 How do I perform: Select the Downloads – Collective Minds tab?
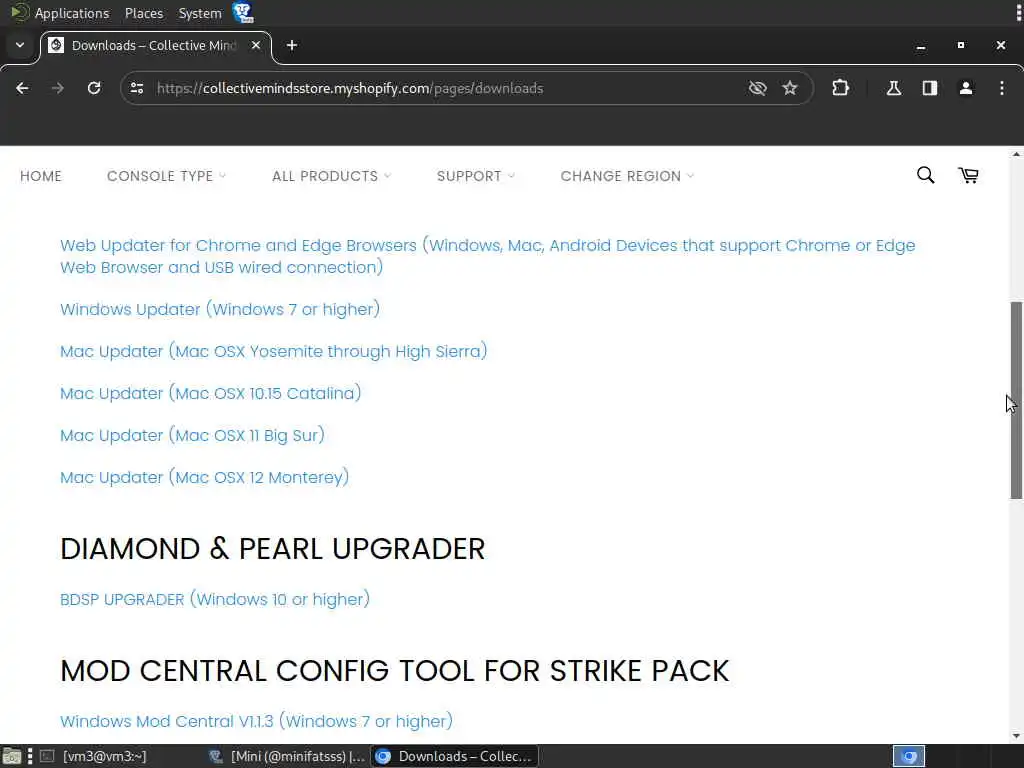(155, 45)
